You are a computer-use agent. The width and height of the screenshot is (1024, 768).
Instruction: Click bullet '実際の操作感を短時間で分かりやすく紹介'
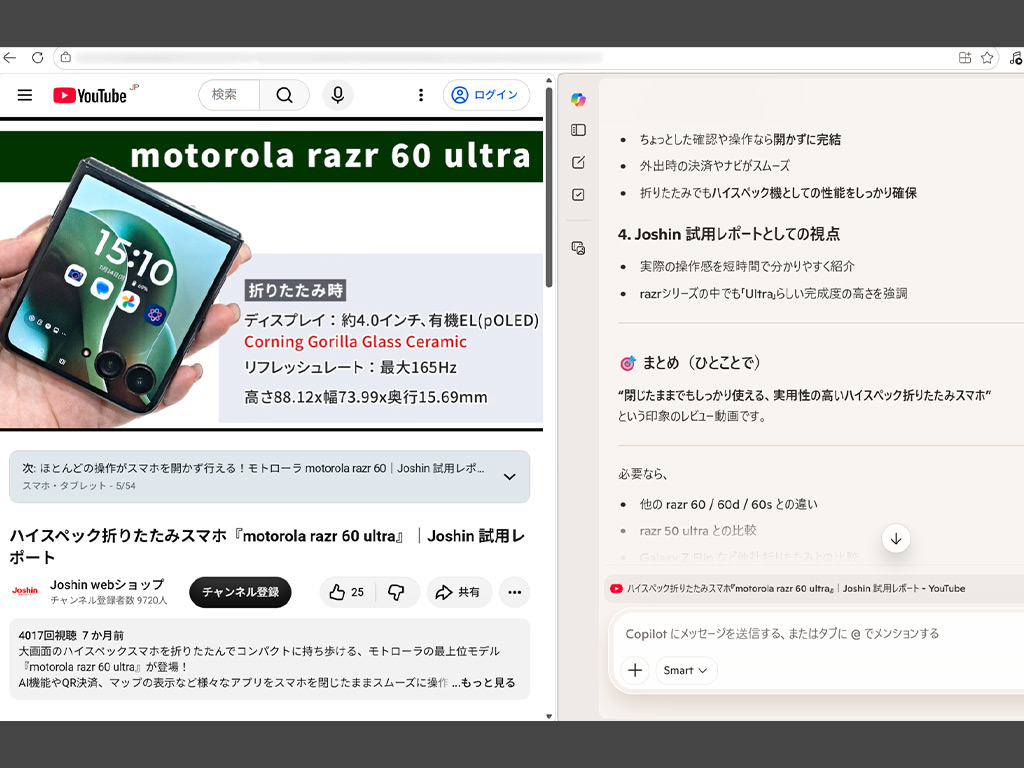pos(746,266)
